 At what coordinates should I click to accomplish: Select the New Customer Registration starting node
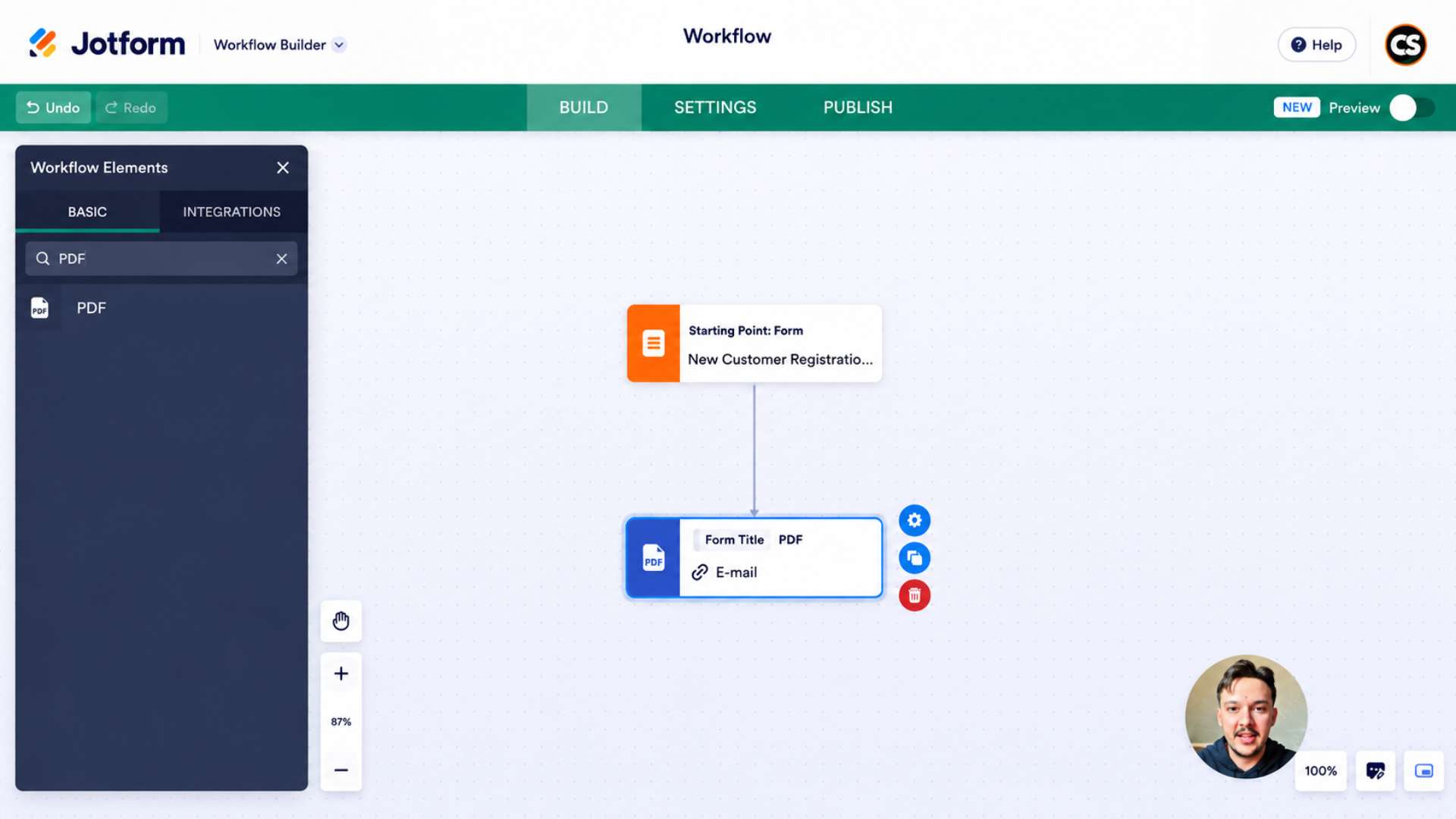754,344
